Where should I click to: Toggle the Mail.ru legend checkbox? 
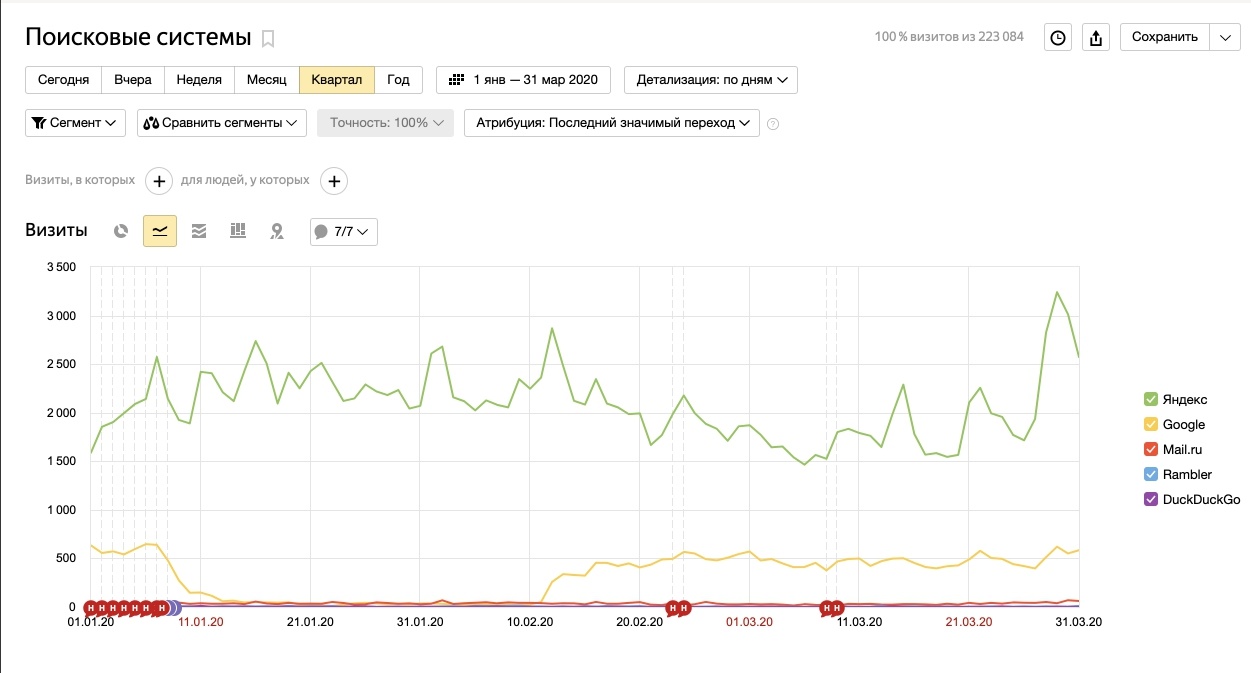(1151, 450)
